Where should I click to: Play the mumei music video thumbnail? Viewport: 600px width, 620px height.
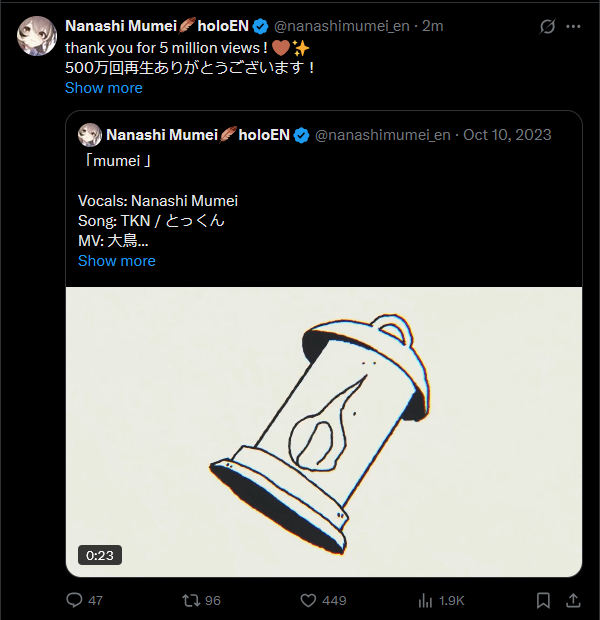pyautogui.click(x=323, y=430)
